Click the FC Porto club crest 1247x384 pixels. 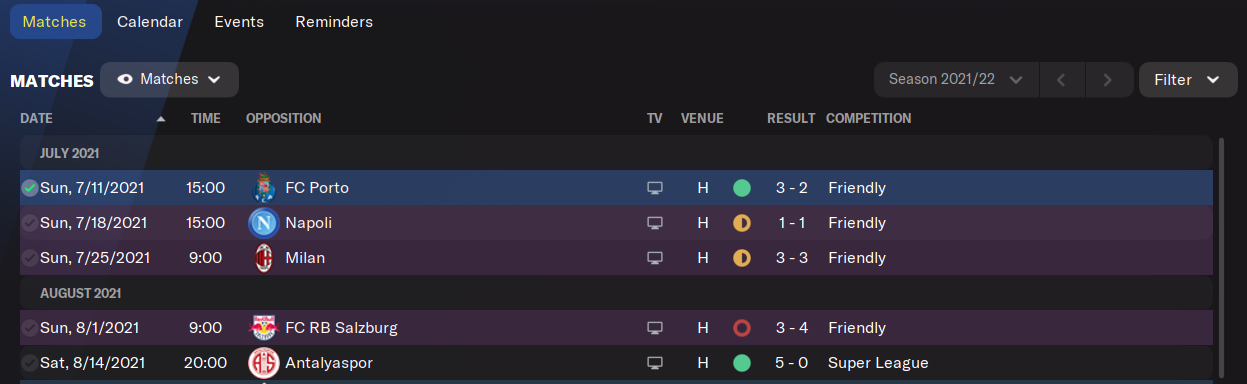[263, 188]
